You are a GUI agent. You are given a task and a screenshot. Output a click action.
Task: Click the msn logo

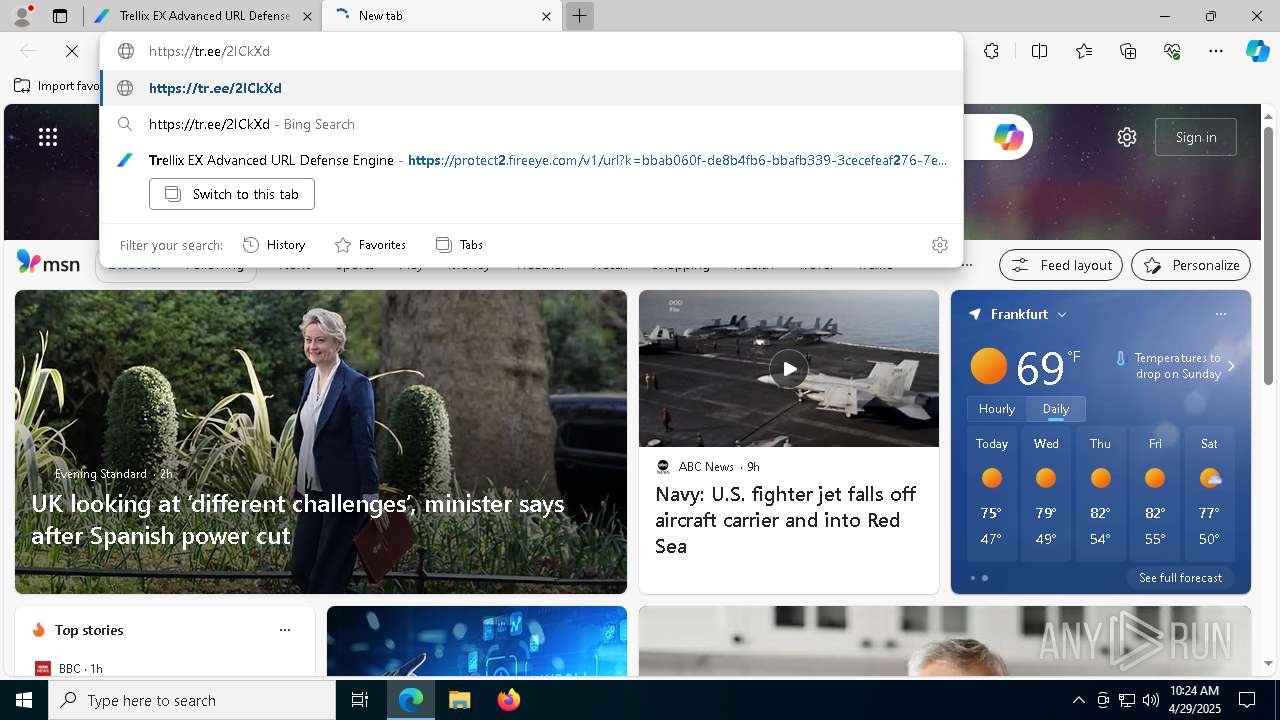tap(48, 263)
